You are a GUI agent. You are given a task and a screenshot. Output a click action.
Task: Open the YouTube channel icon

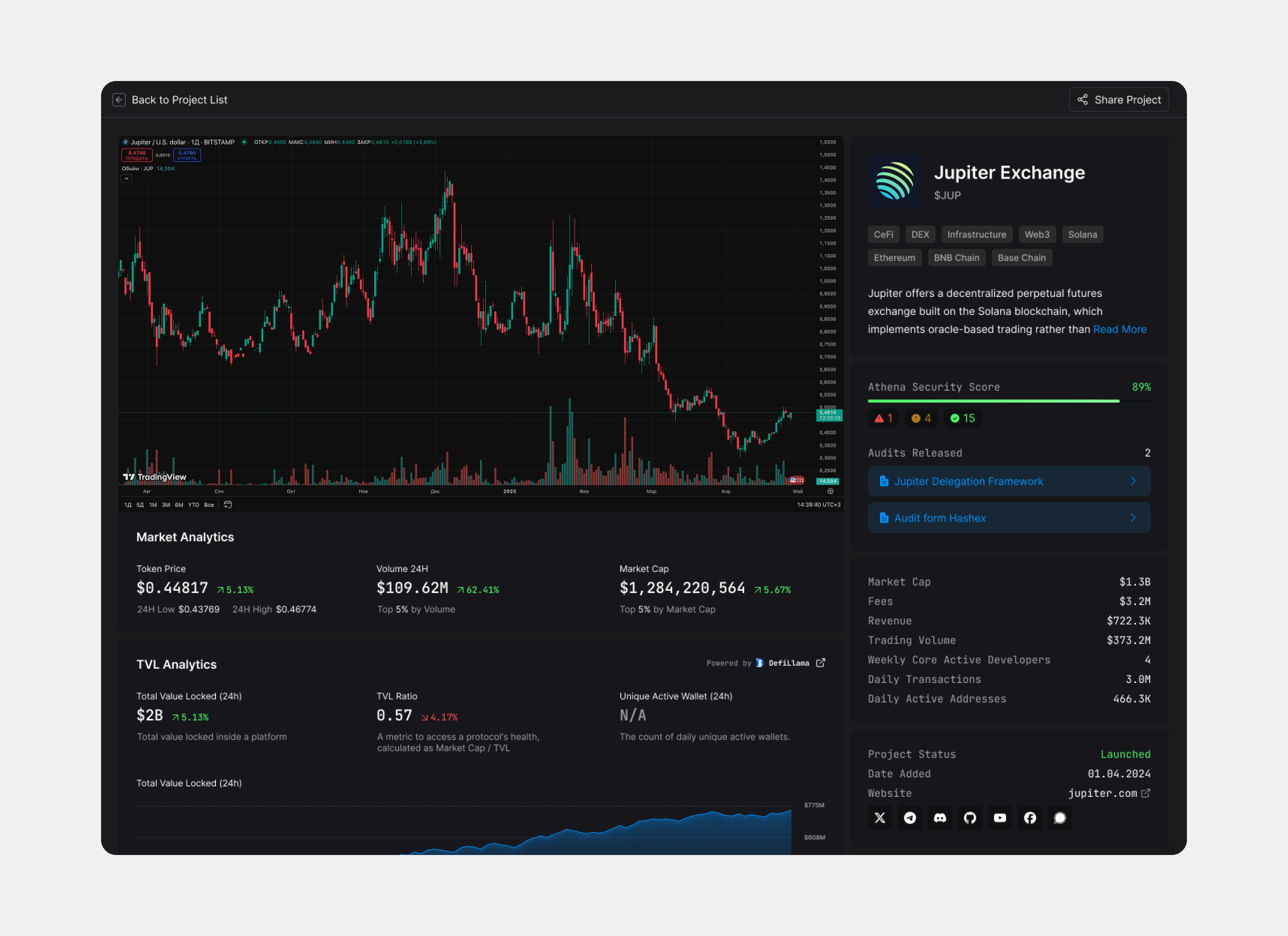[1000, 818]
